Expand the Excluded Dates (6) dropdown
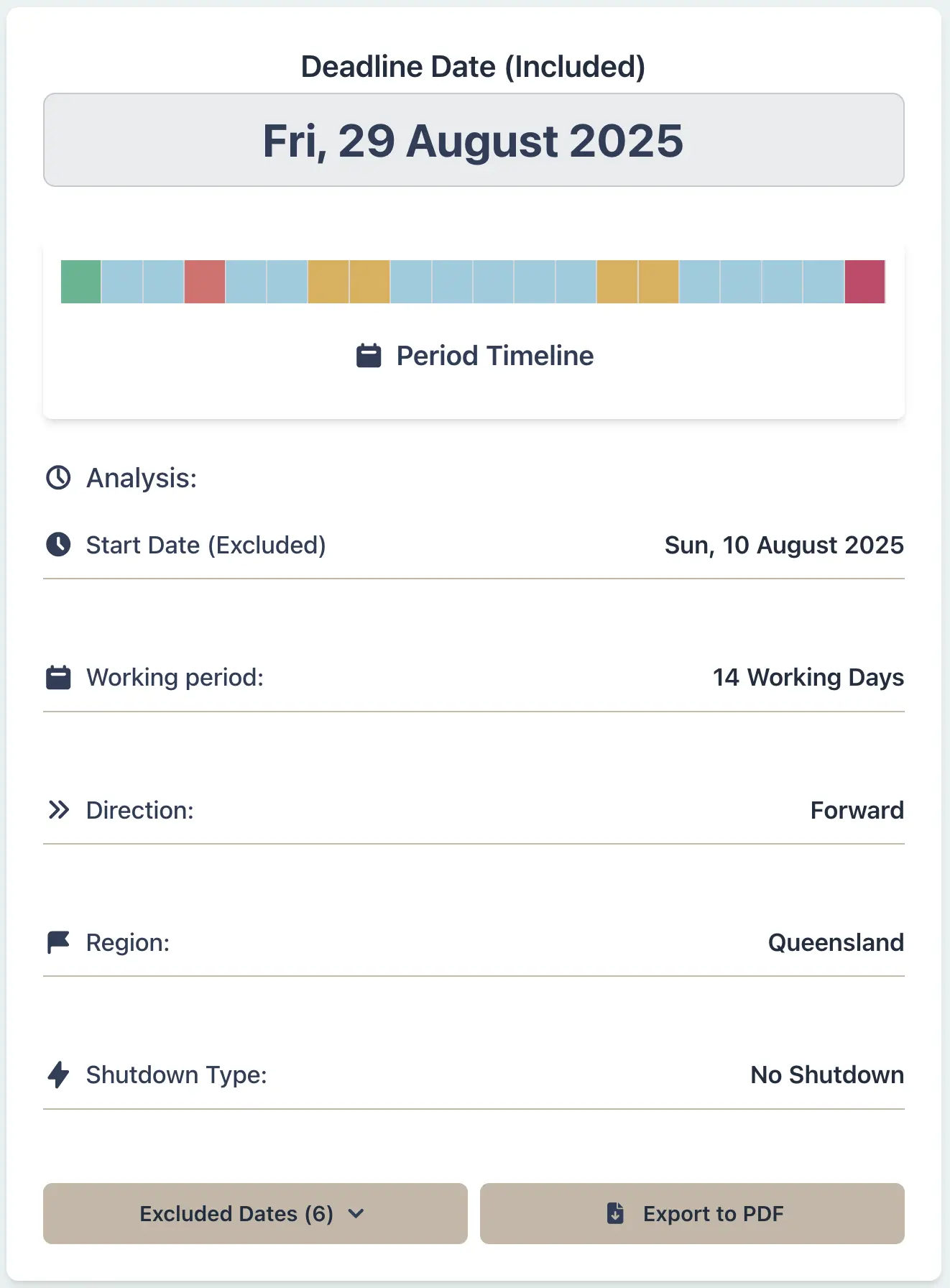Image resolution: width=950 pixels, height=1288 pixels. 254,1213
